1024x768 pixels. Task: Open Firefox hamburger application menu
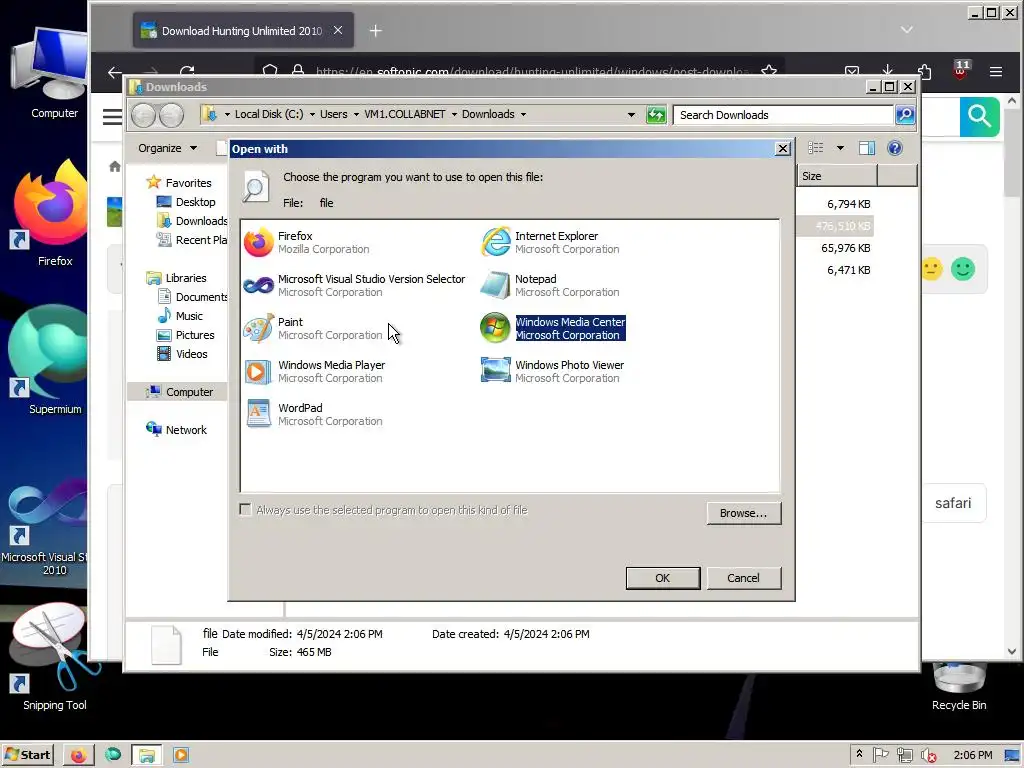tap(995, 72)
